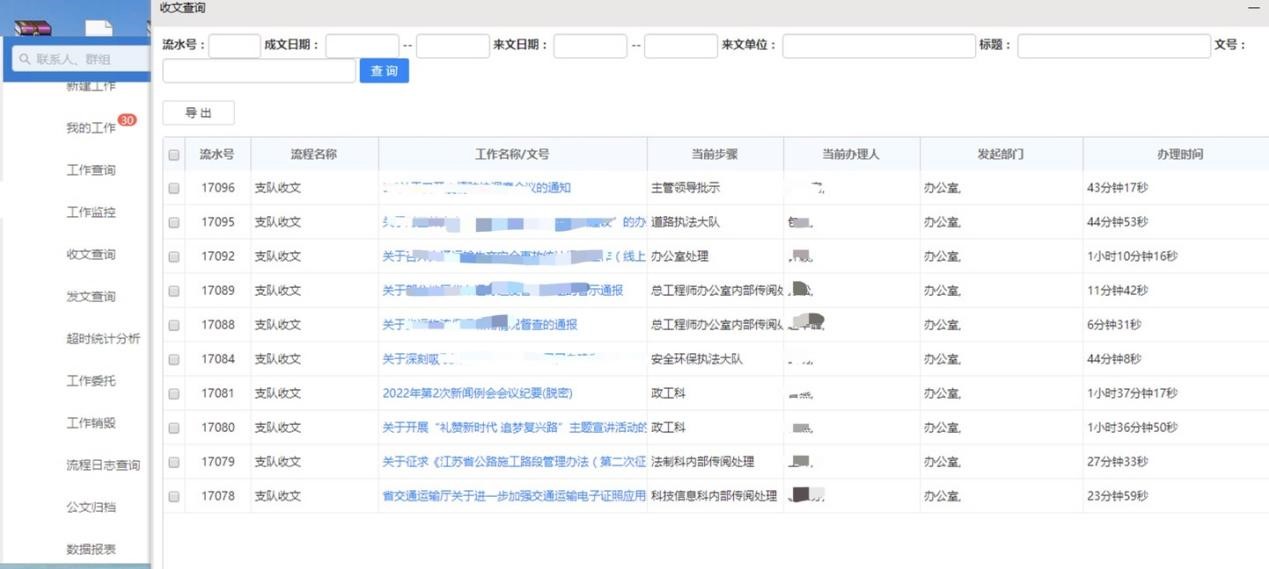Click the 成文日期 end date field
Screen dimensions: 1269x569
[x=452, y=46]
